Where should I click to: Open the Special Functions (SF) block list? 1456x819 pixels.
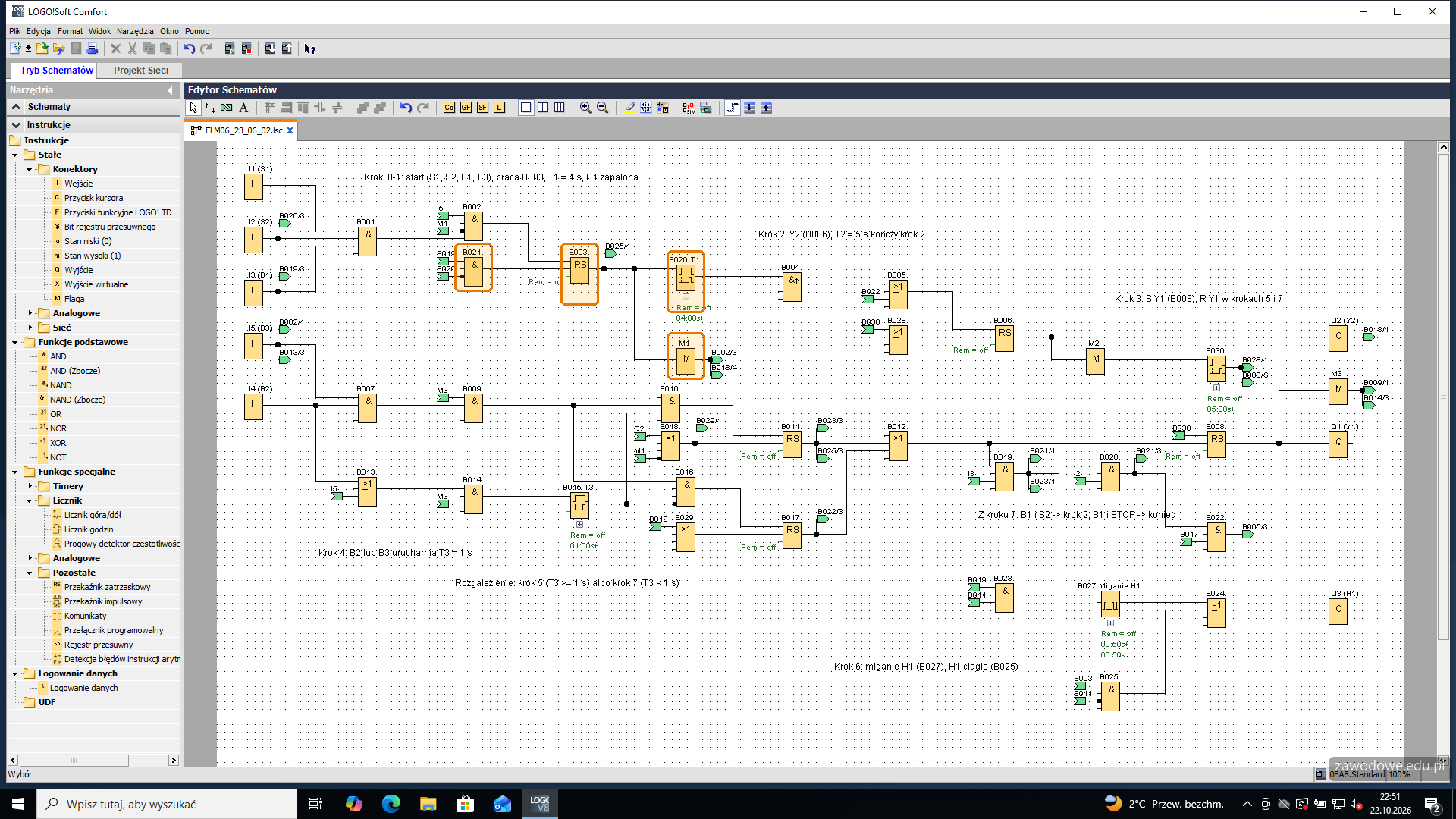(482, 108)
